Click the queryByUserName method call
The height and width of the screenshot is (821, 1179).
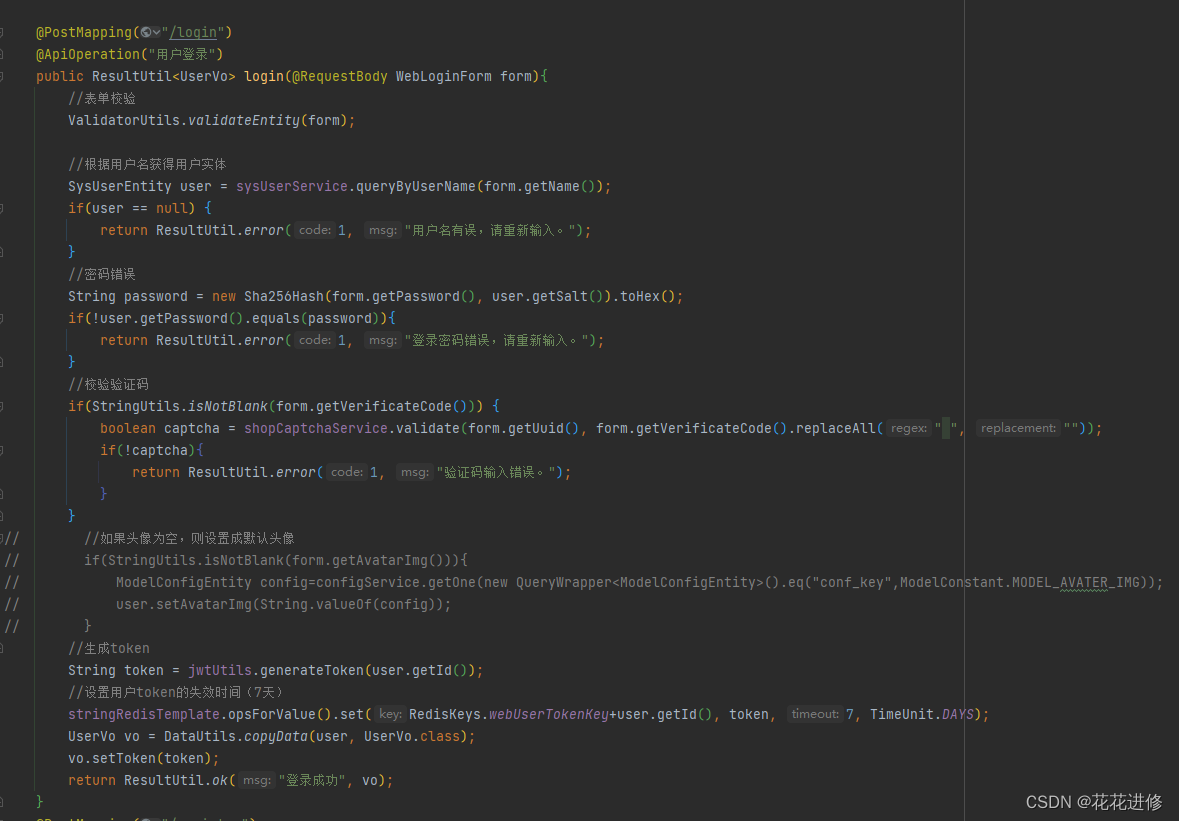(x=416, y=186)
